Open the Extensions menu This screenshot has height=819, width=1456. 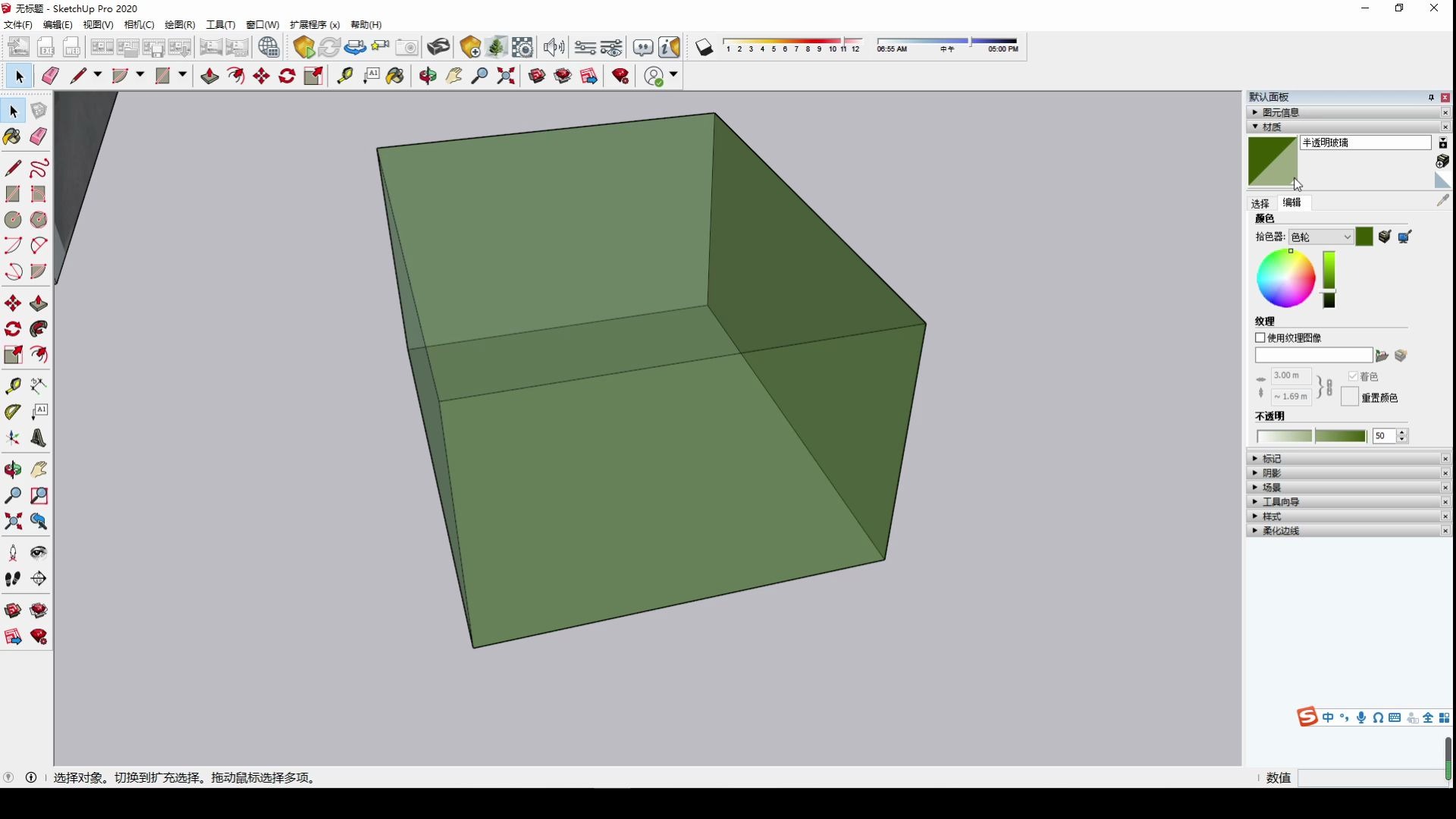coord(315,25)
